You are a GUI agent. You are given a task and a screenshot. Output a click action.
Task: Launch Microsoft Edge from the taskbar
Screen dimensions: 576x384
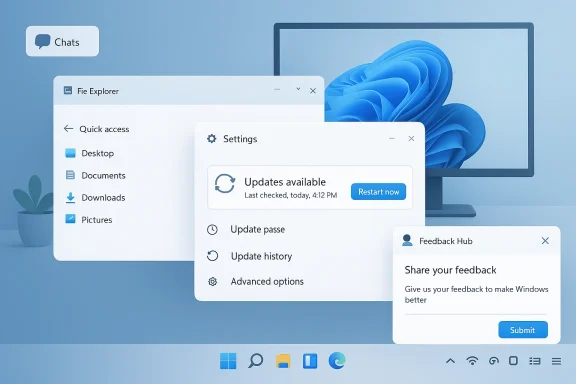pos(337,360)
